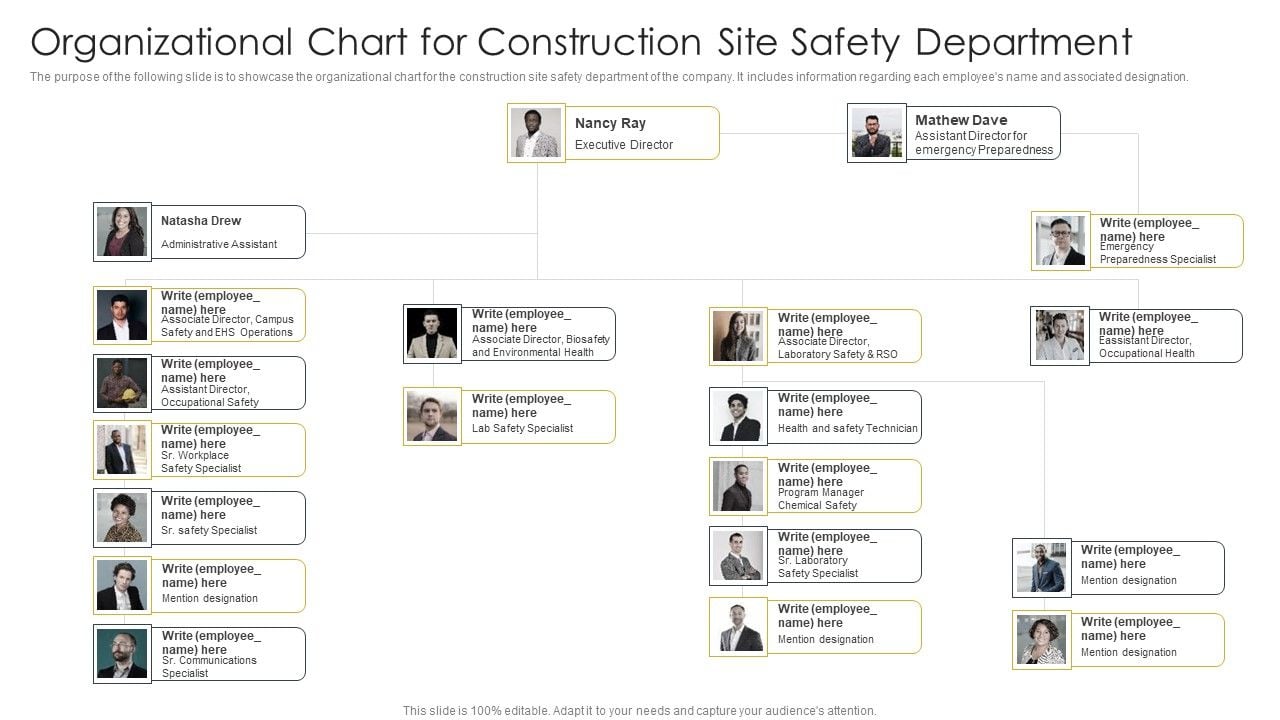This screenshot has width=1280, height=720.
Task: Select the Administrative Assistant designation label
Action: [219, 244]
